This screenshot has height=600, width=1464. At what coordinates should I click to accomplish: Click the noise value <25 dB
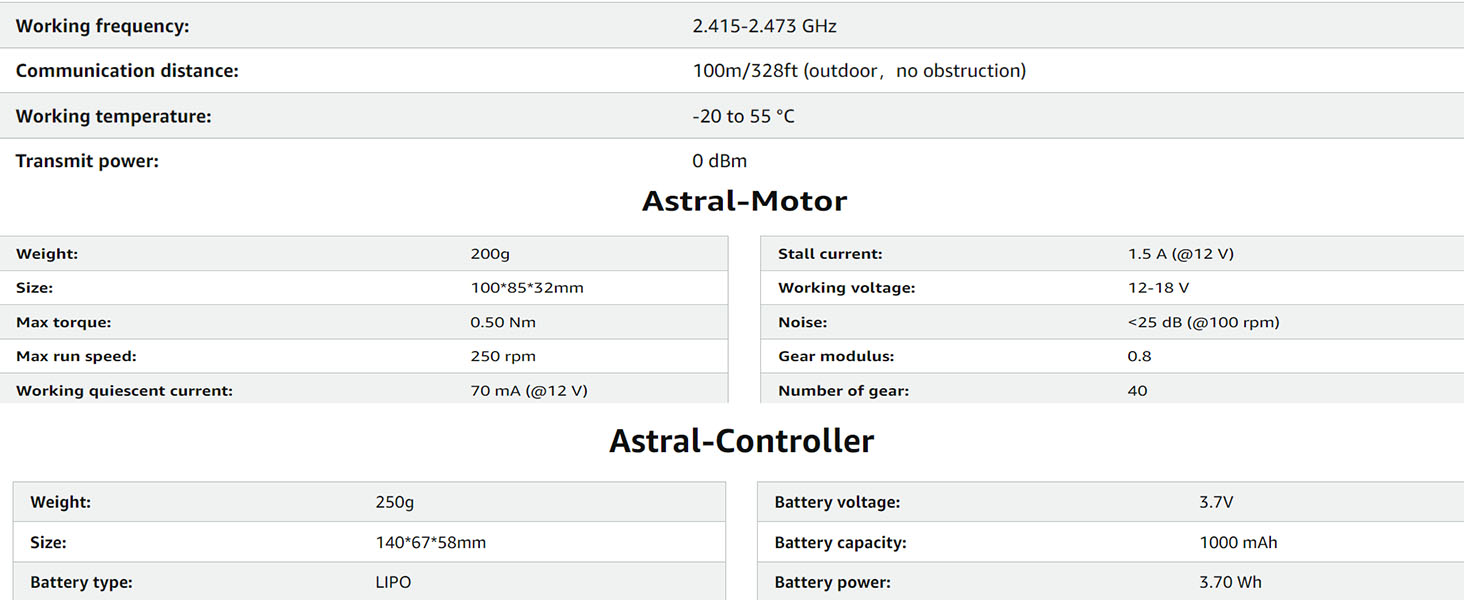[1203, 322]
